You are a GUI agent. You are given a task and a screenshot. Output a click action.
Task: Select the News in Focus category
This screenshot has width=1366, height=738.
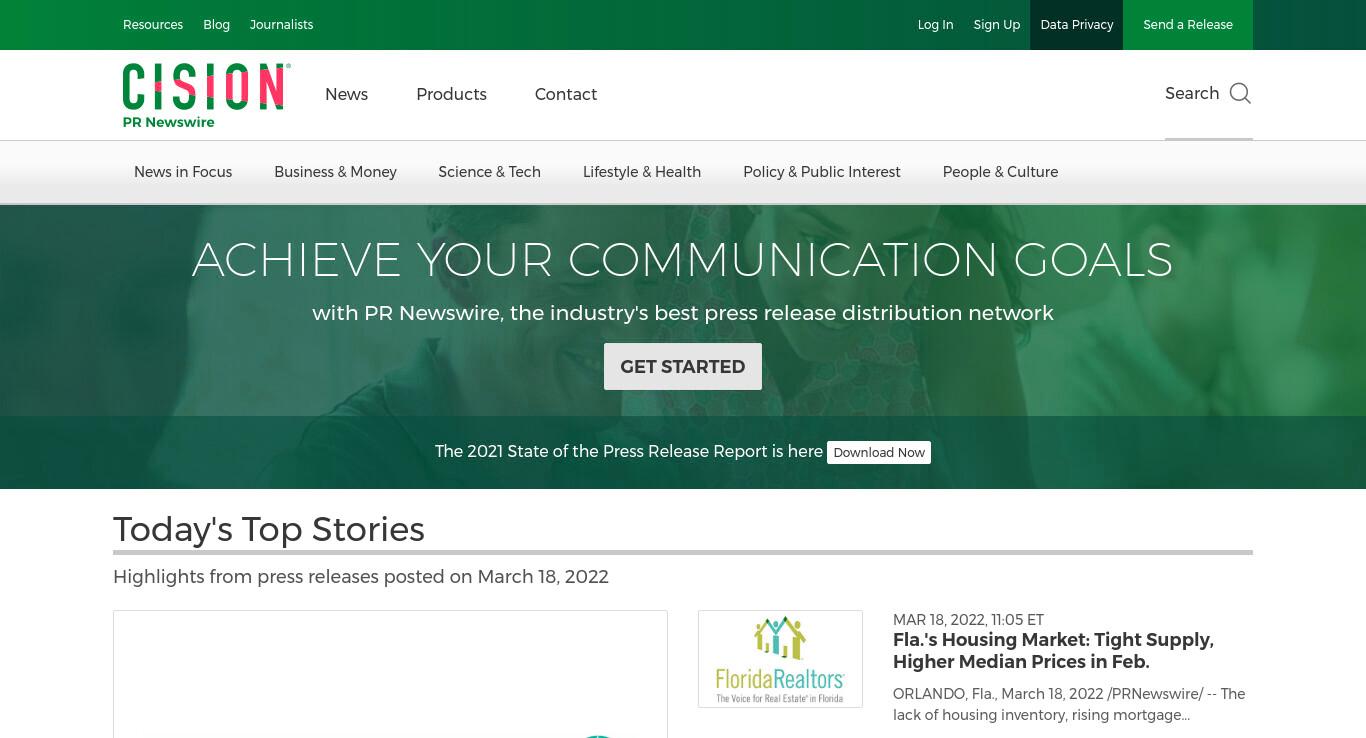click(183, 172)
